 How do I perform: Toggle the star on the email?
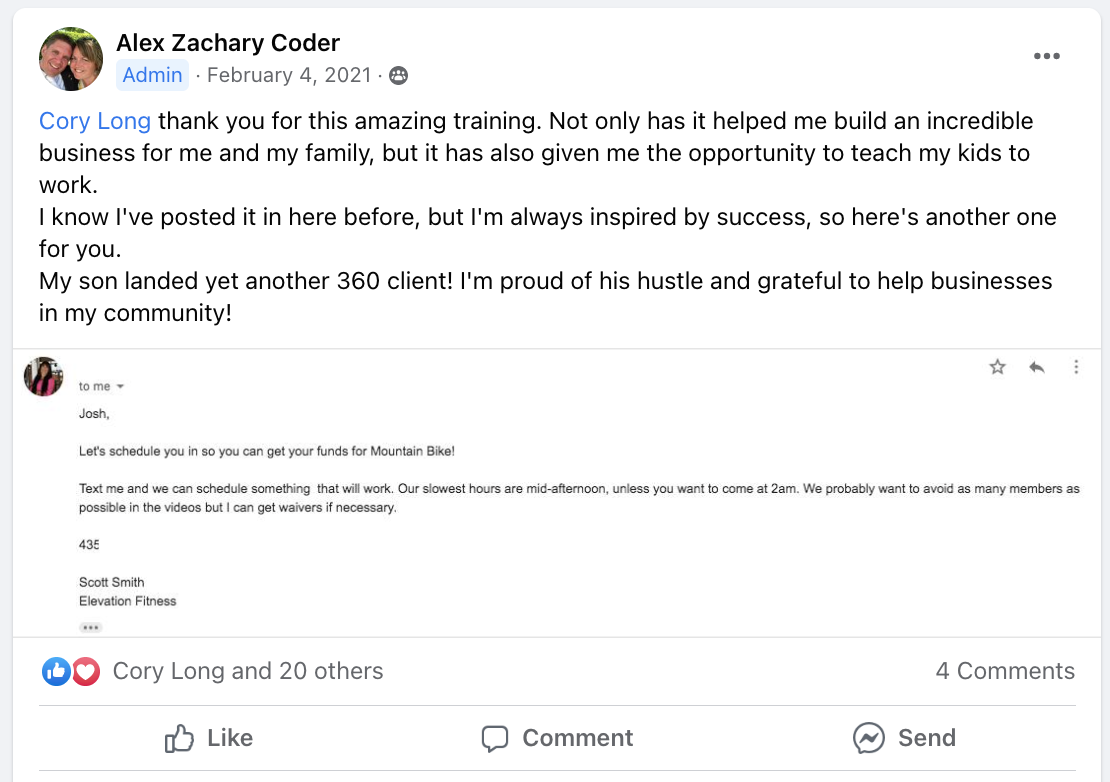point(997,367)
